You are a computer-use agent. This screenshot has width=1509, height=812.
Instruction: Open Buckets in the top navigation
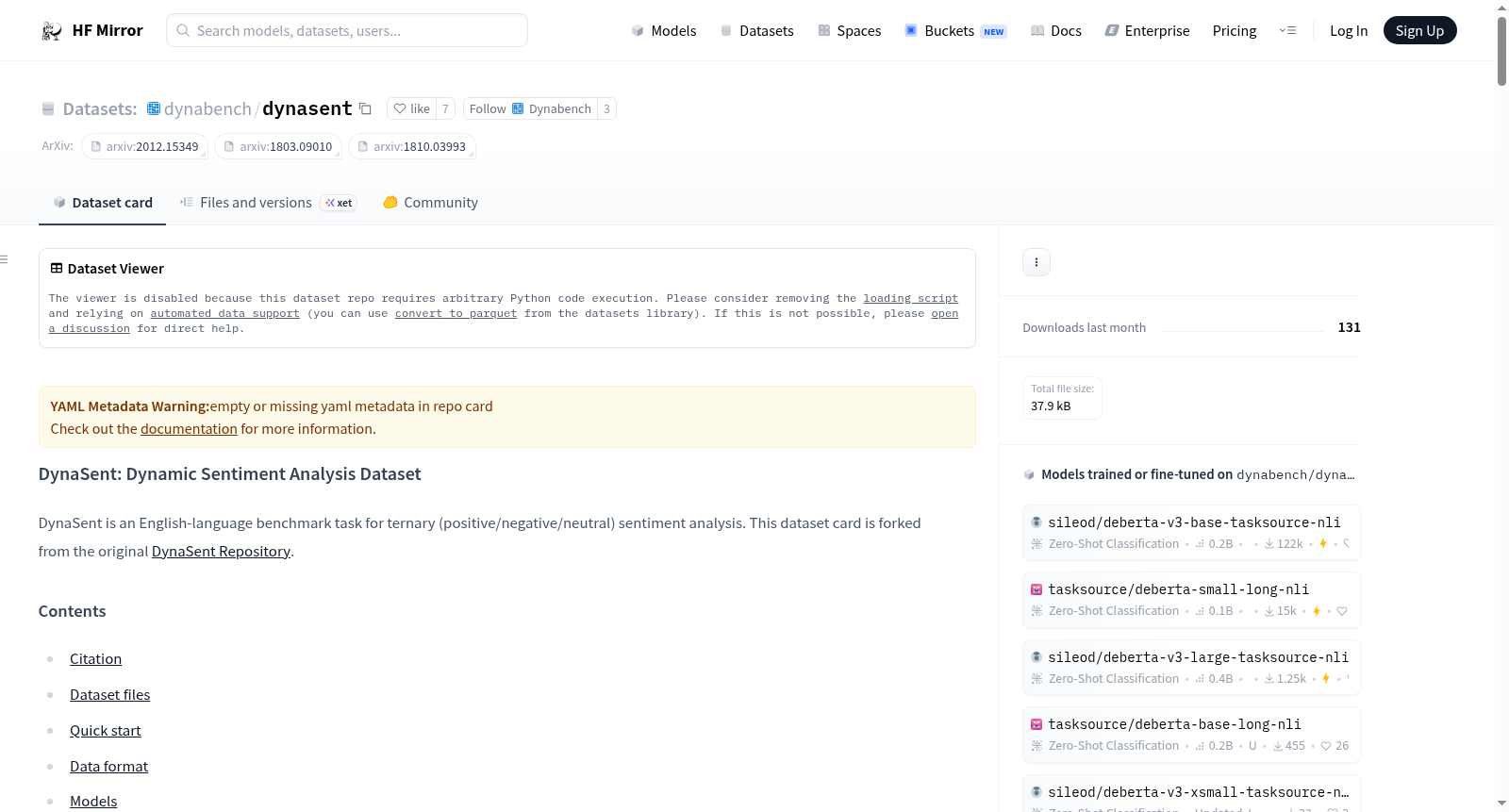coord(955,30)
